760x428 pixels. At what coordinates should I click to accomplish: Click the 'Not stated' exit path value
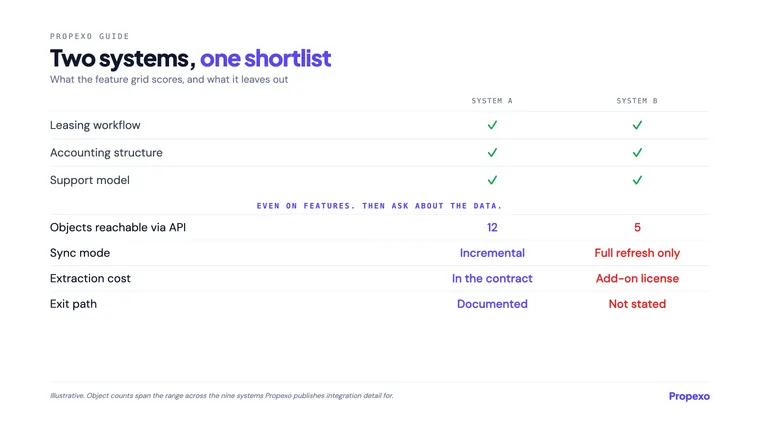637,304
